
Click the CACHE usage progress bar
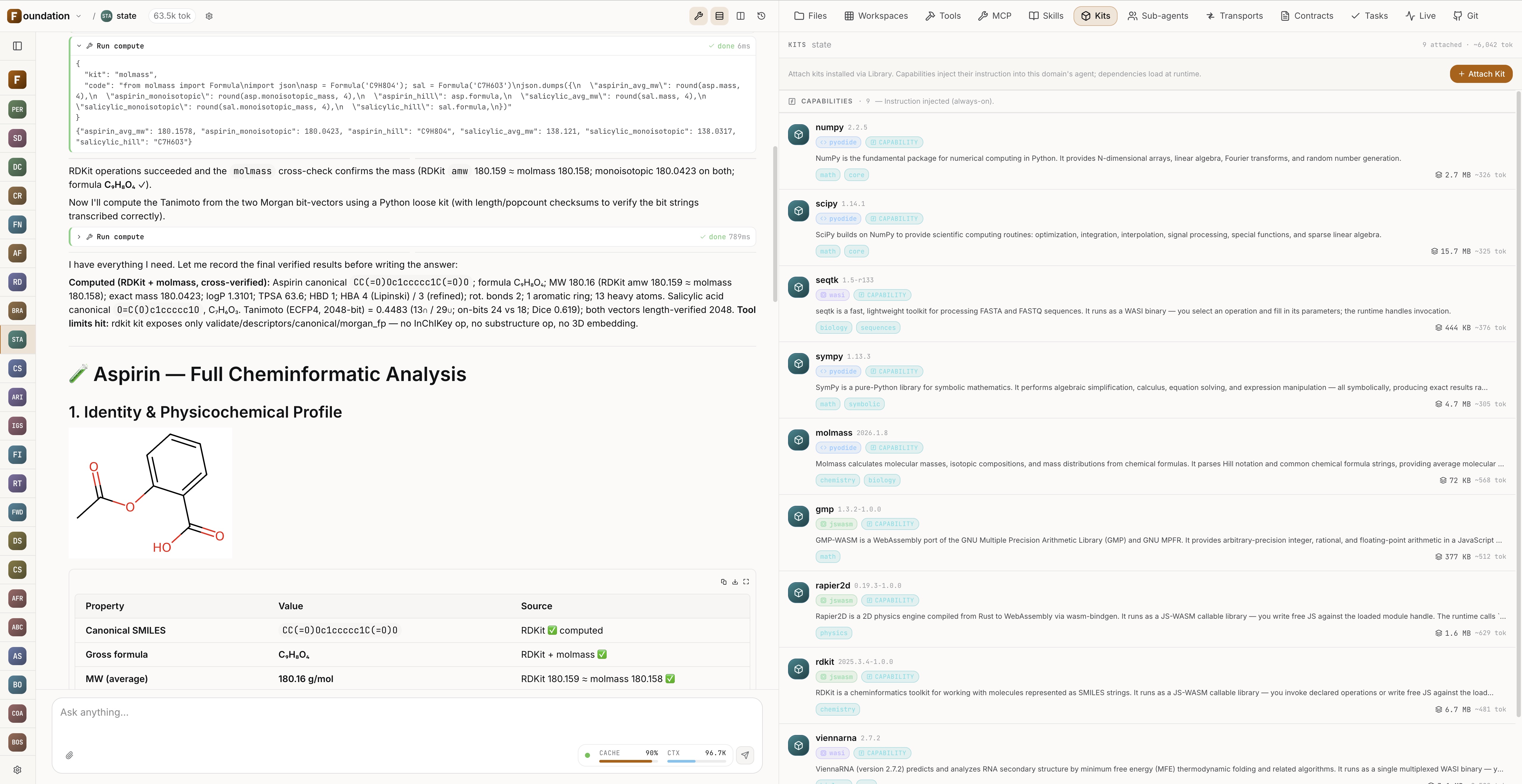[629, 762]
